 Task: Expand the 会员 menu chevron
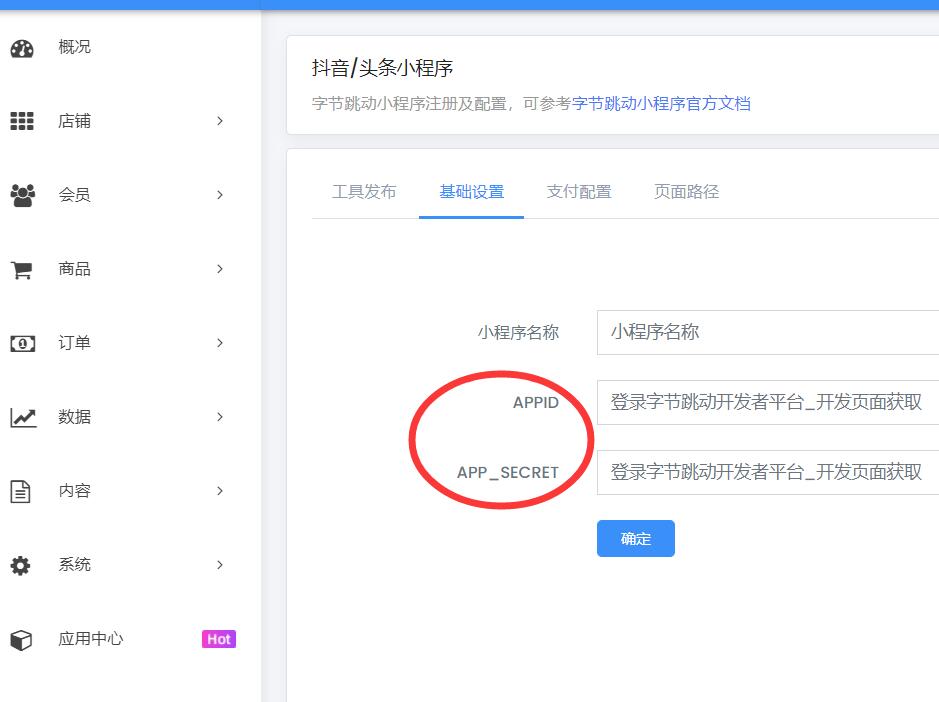coord(220,195)
